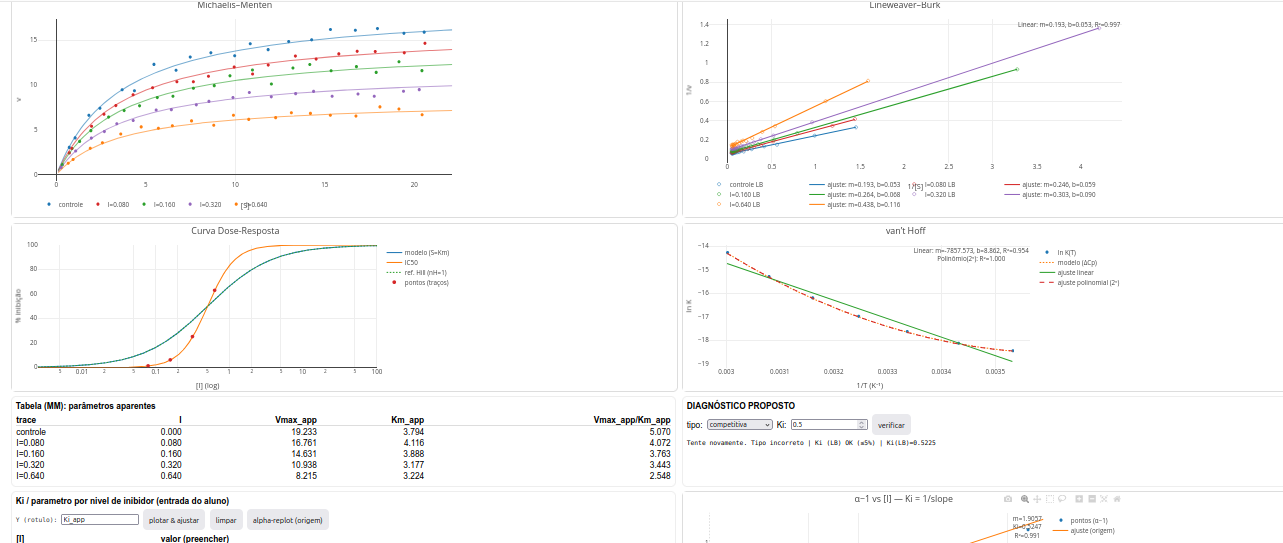Select the Pan tool in plot modebar
This screenshot has width=1283, height=543.
click(1037, 498)
